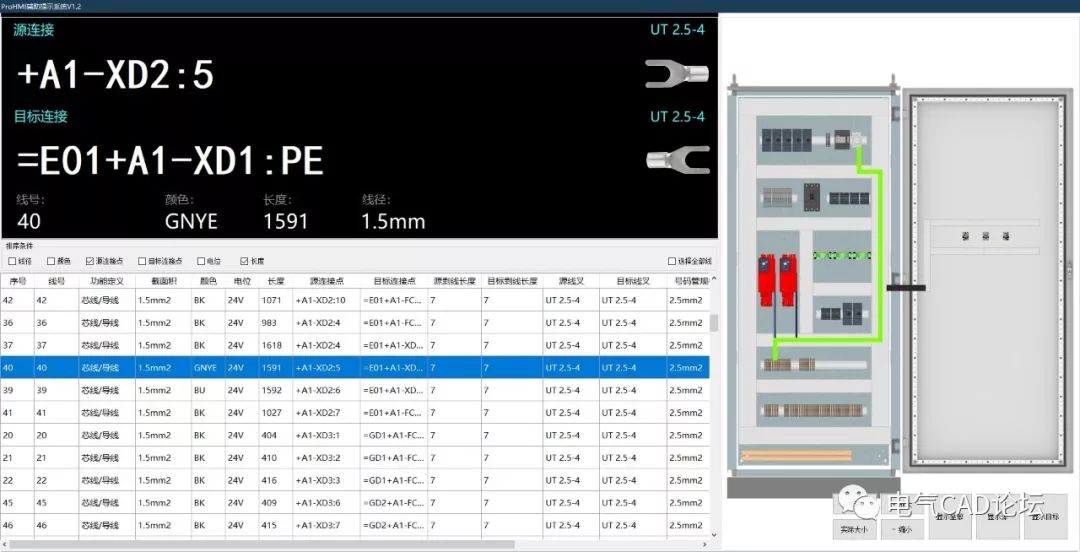The image size is (1080, 552).
Task: Click the 目标线叉 column header
Action: pyautogui.click(x=632, y=281)
